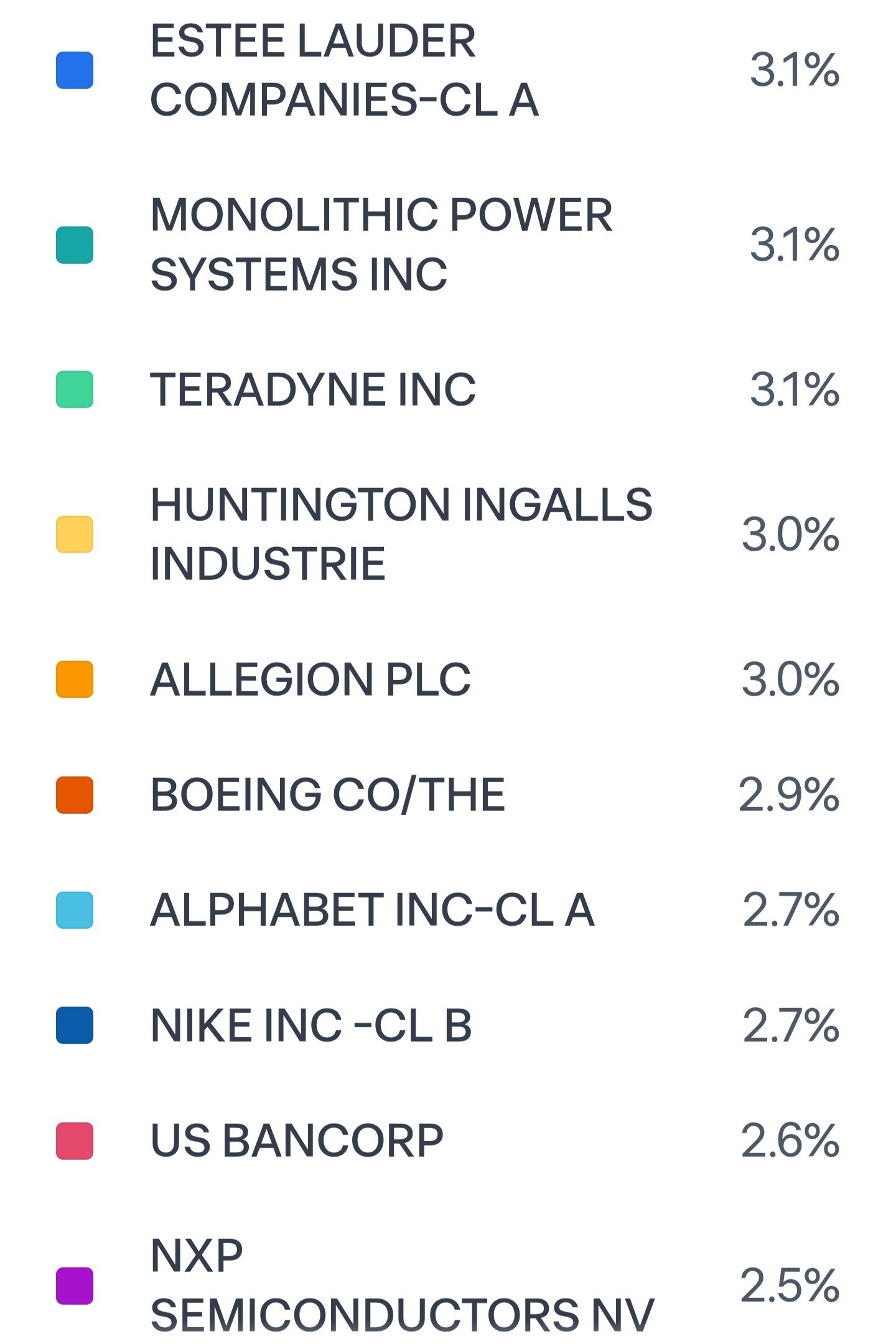Click the purple NXP Semiconductors swatch
896x1344 pixels.
pos(75,1286)
